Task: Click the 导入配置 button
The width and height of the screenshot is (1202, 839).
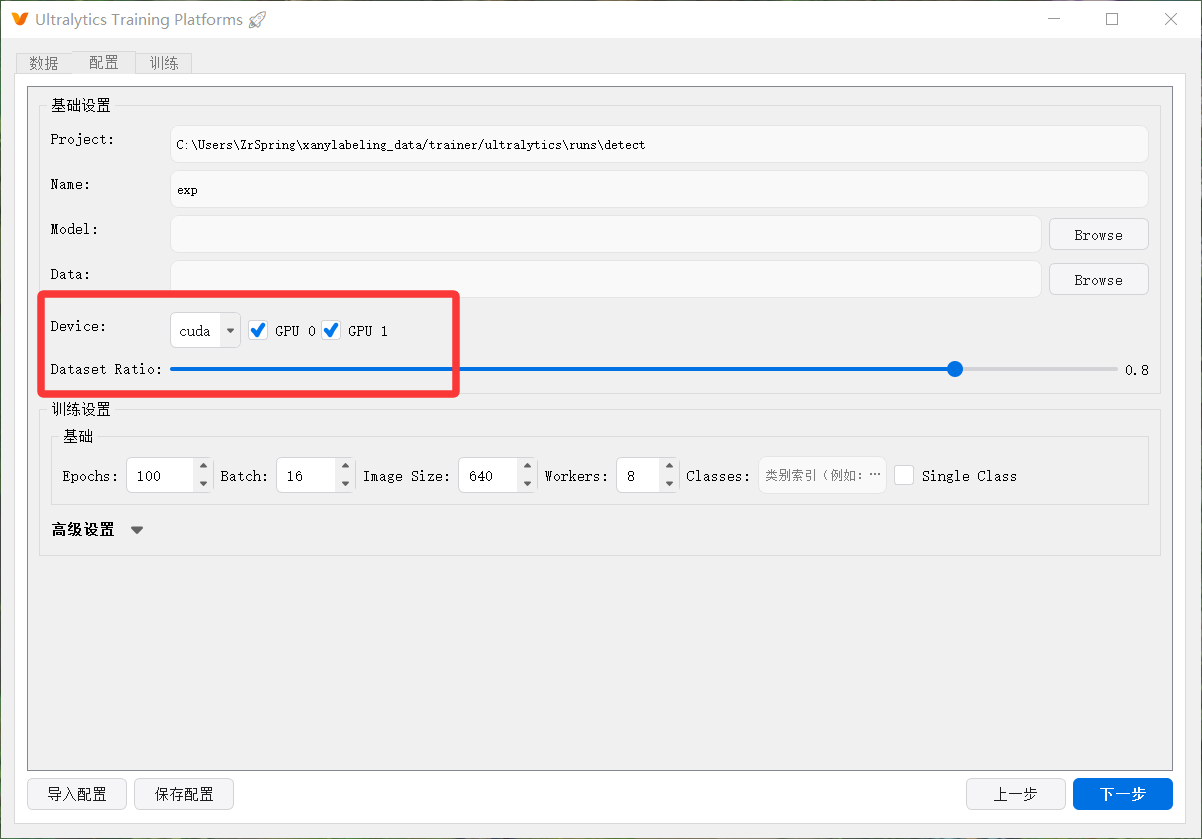Action: point(77,794)
